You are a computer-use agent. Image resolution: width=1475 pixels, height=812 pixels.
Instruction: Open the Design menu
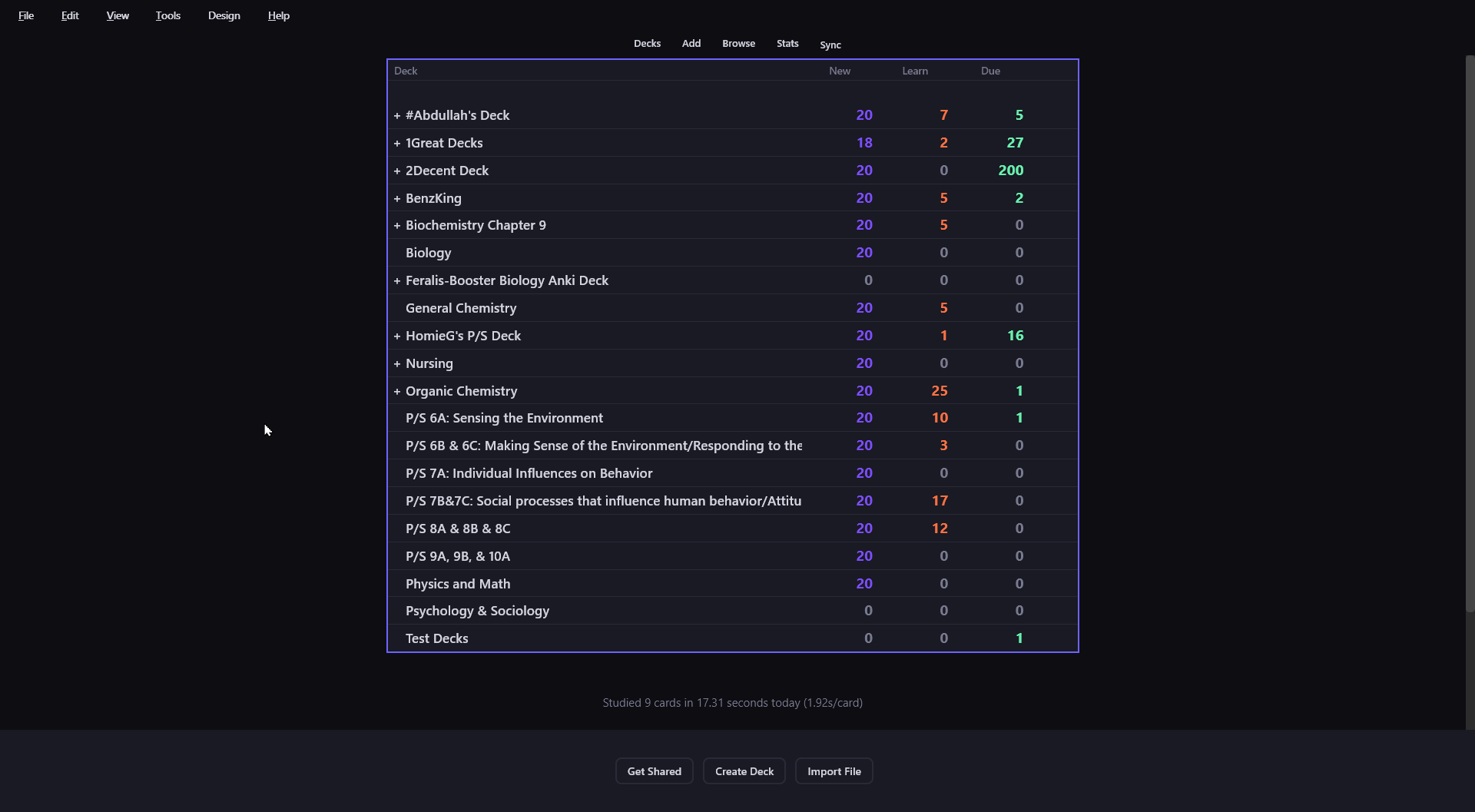coord(224,15)
